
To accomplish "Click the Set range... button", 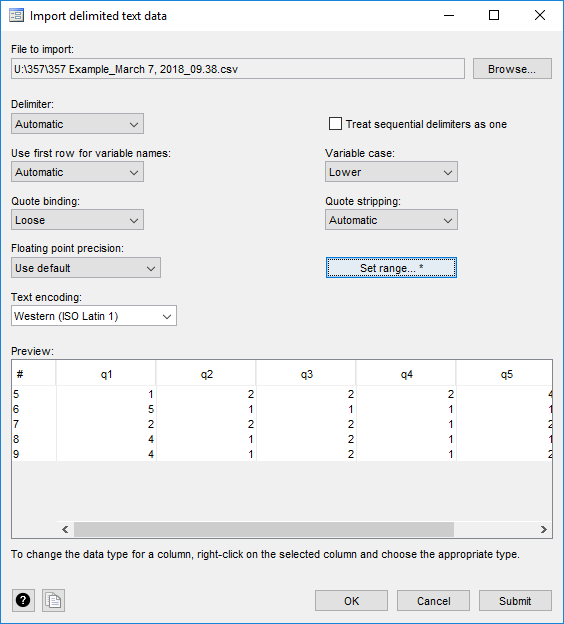I will (391, 268).
